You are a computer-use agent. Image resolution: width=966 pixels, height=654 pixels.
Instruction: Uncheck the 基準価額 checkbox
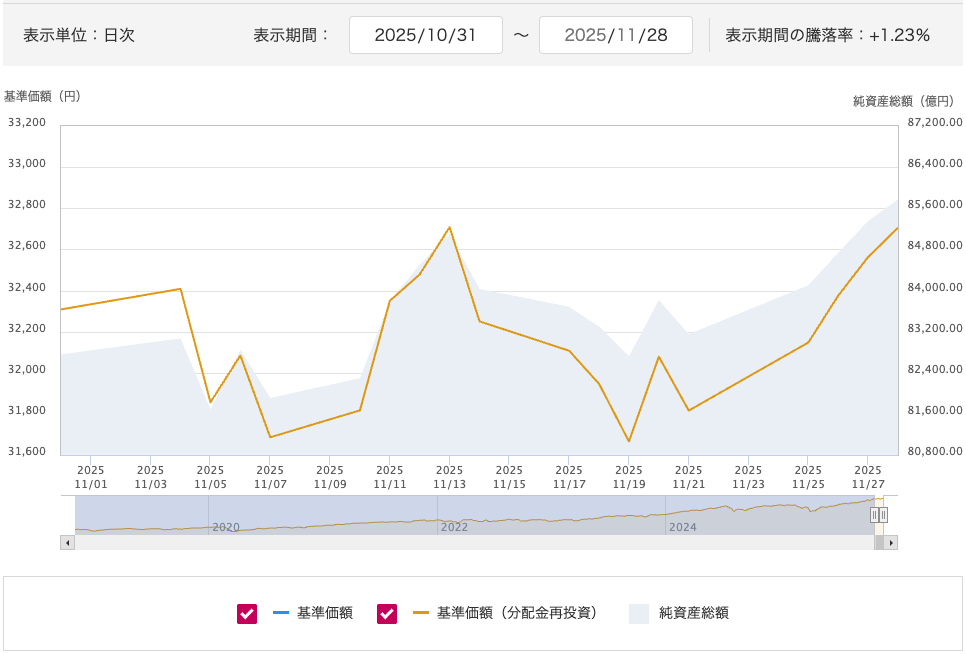tap(247, 613)
